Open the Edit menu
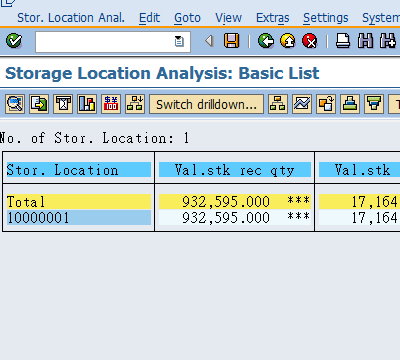400x360 pixels. point(149,18)
